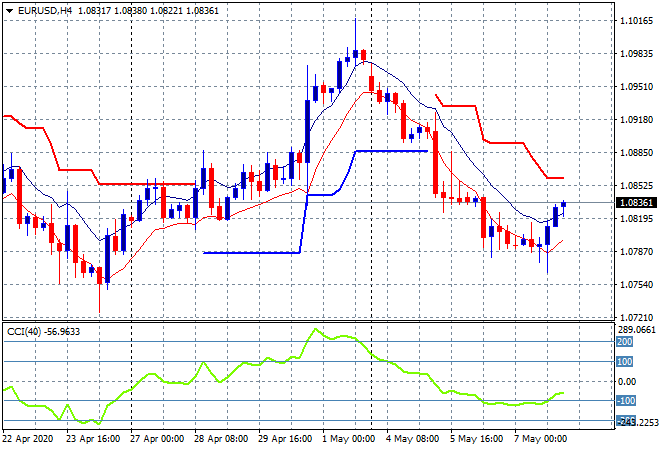Click the 22 Apr 2020 date label
This screenshot has width=660, height=450.
[x=31, y=438]
